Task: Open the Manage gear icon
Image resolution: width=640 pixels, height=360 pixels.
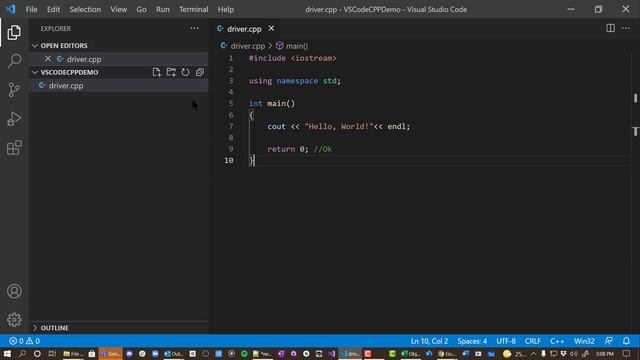Action: [14, 320]
